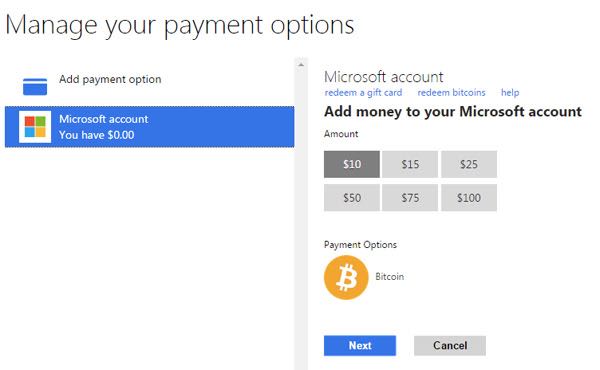Screen dimensions: 600x370
Task: Open the help link
Action: (510, 93)
